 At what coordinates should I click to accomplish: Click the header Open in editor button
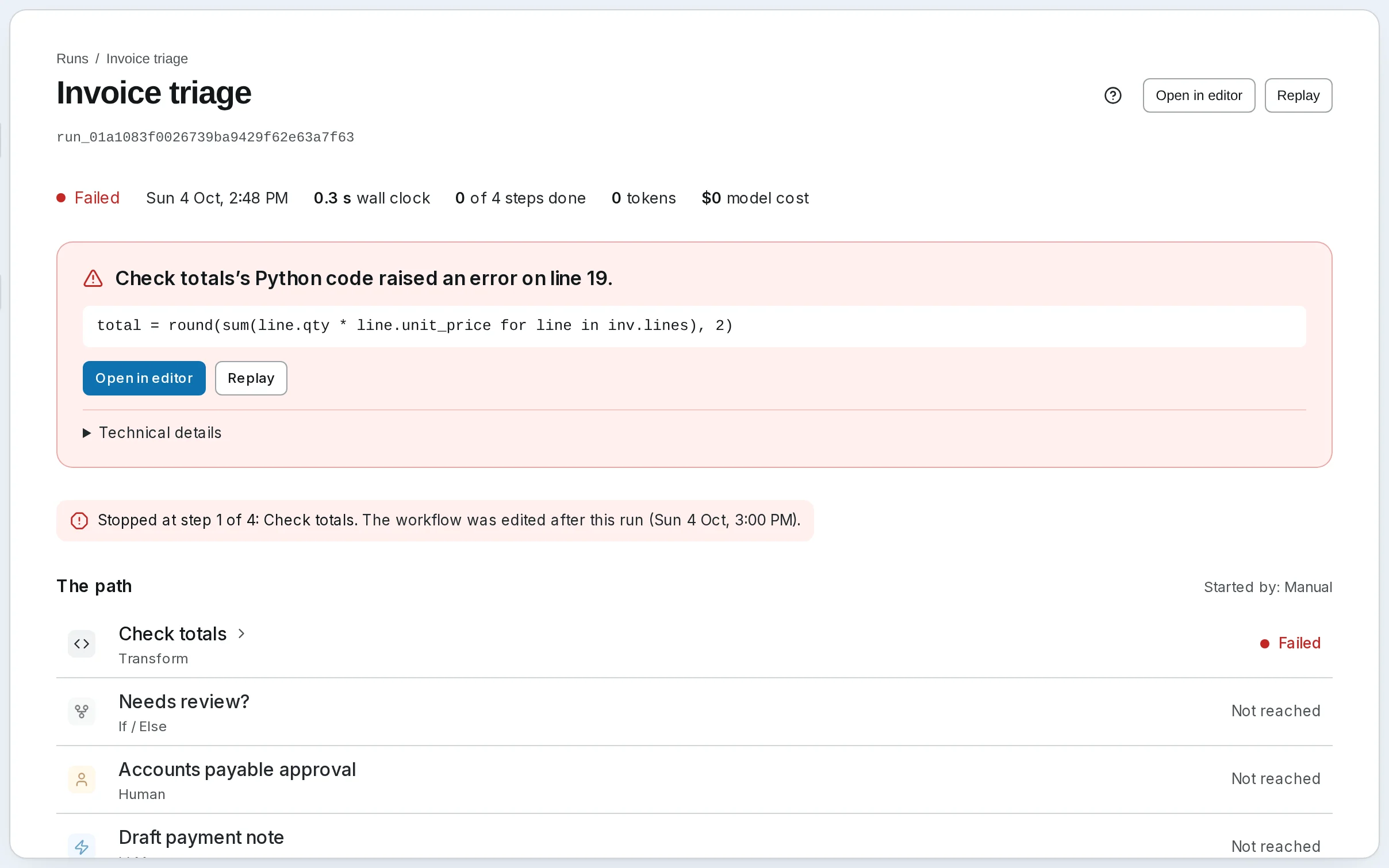(1199, 95)
